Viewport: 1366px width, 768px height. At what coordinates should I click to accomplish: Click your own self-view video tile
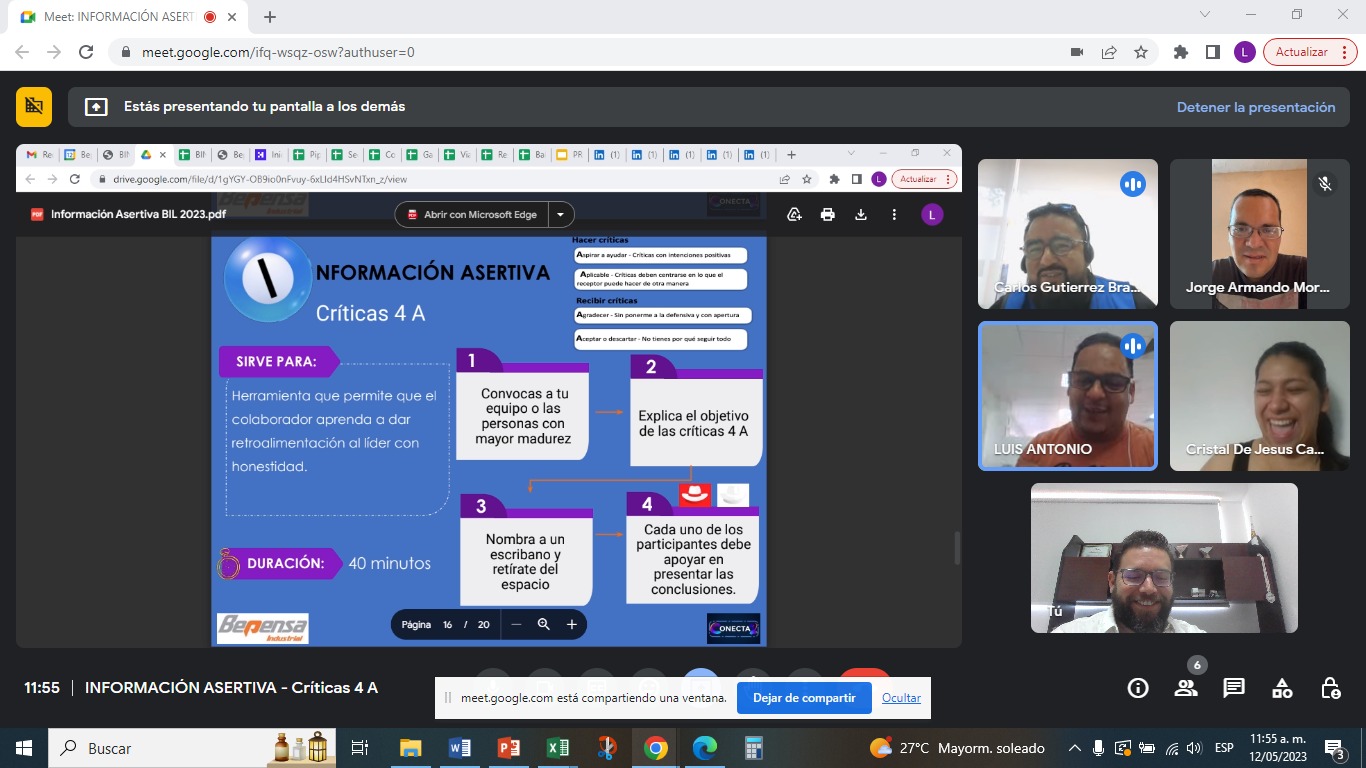click(1164, 558)
